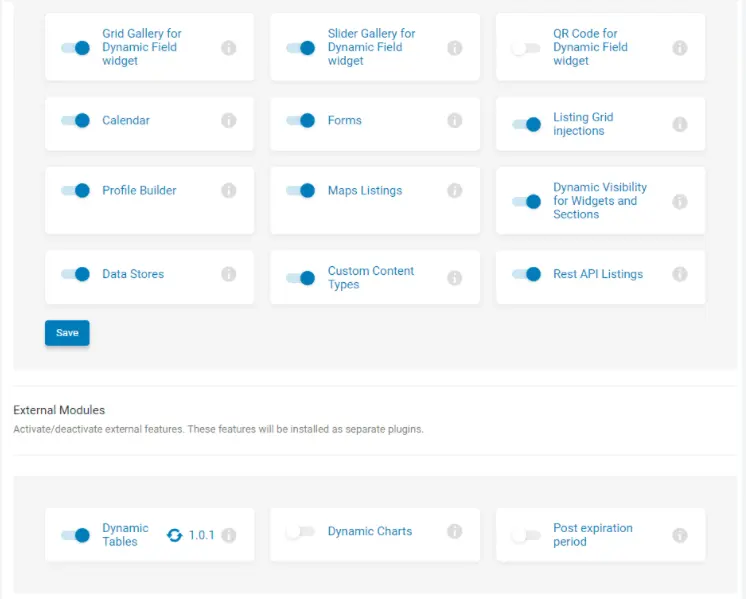Screen dimensions: 746x599
Task: Show info for Calendar module
Action: (x=229, y=120)
